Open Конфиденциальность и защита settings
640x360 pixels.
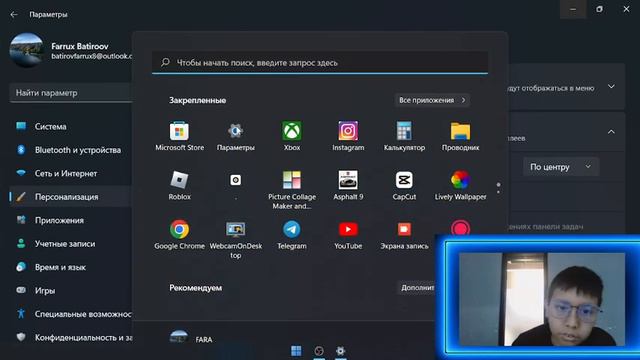[x=70, y=338]
